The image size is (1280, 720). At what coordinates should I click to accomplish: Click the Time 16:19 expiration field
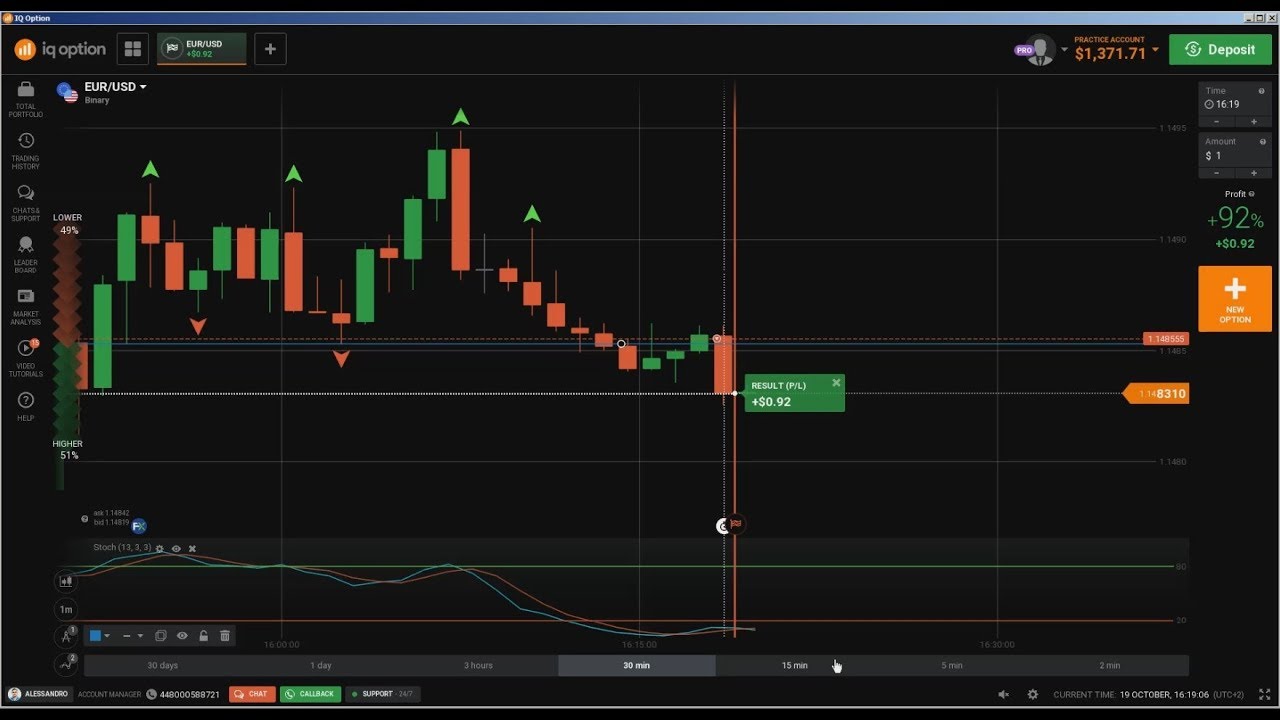pyautogui.click(x=1235, y=98)
